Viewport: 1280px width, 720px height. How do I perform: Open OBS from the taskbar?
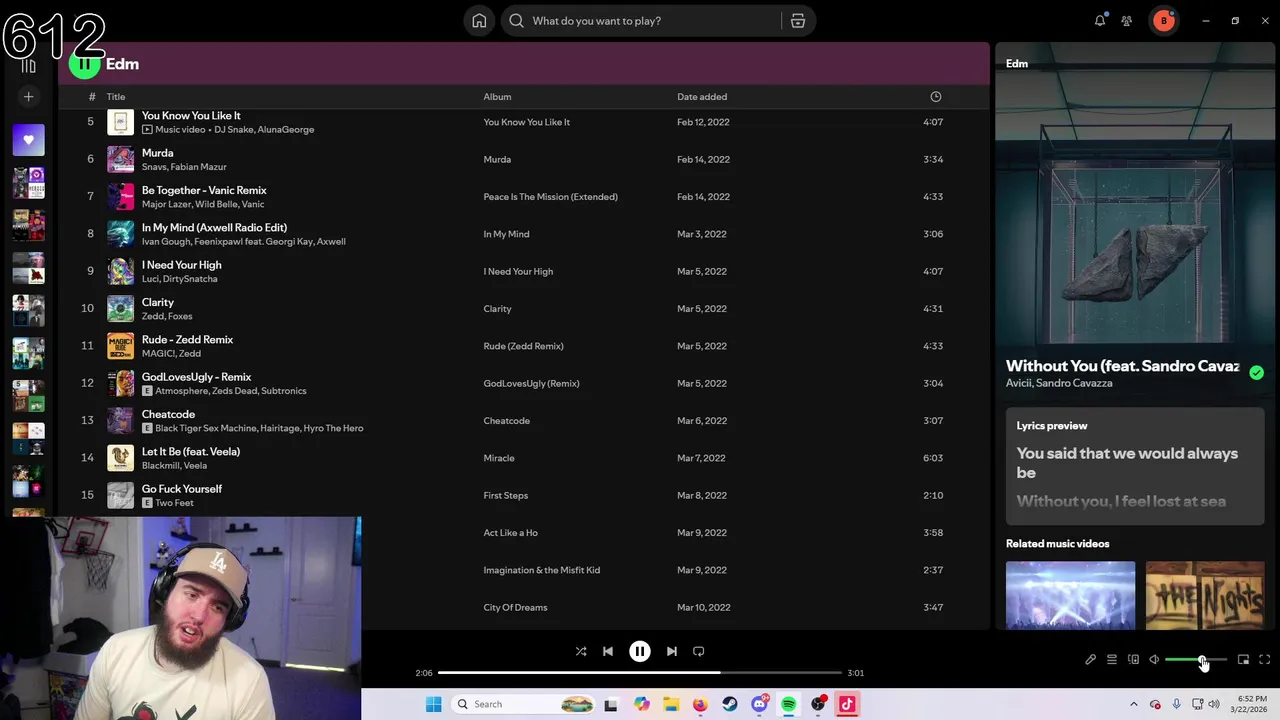[x=818, y=704]
